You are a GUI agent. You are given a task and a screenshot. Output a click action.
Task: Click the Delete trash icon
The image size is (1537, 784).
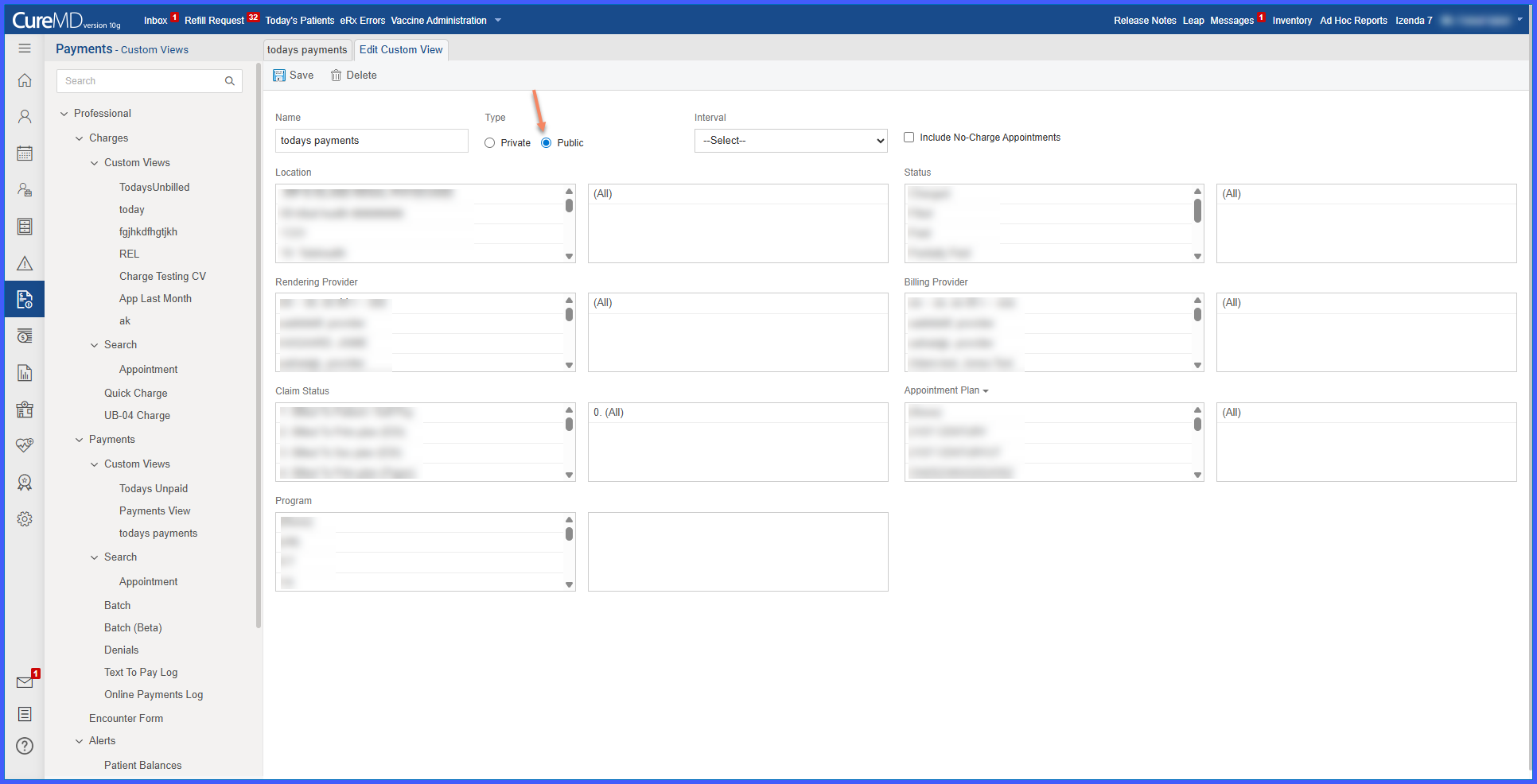pyautogui.click(x=337, y=76)
